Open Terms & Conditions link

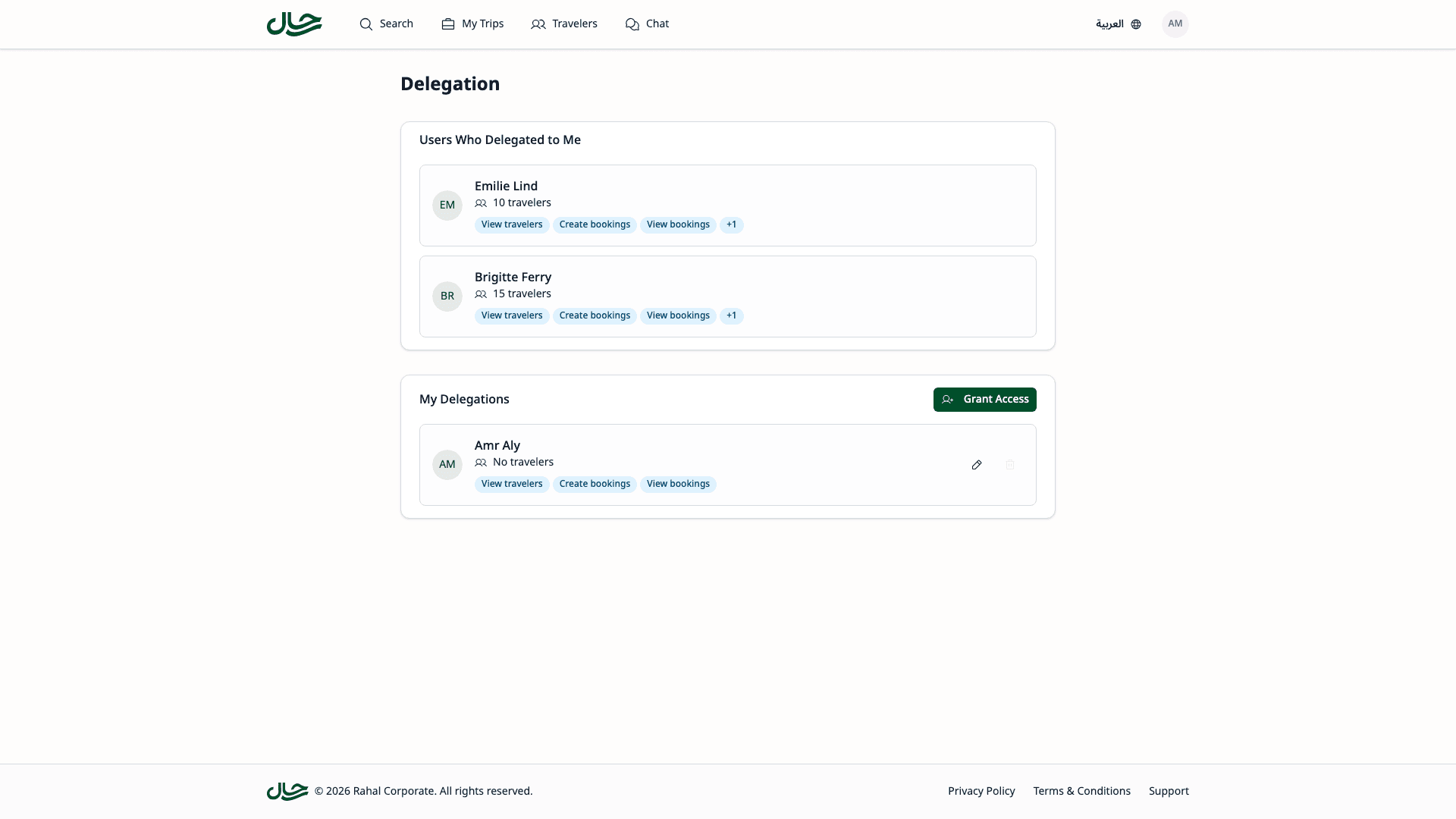[1081, 791]
